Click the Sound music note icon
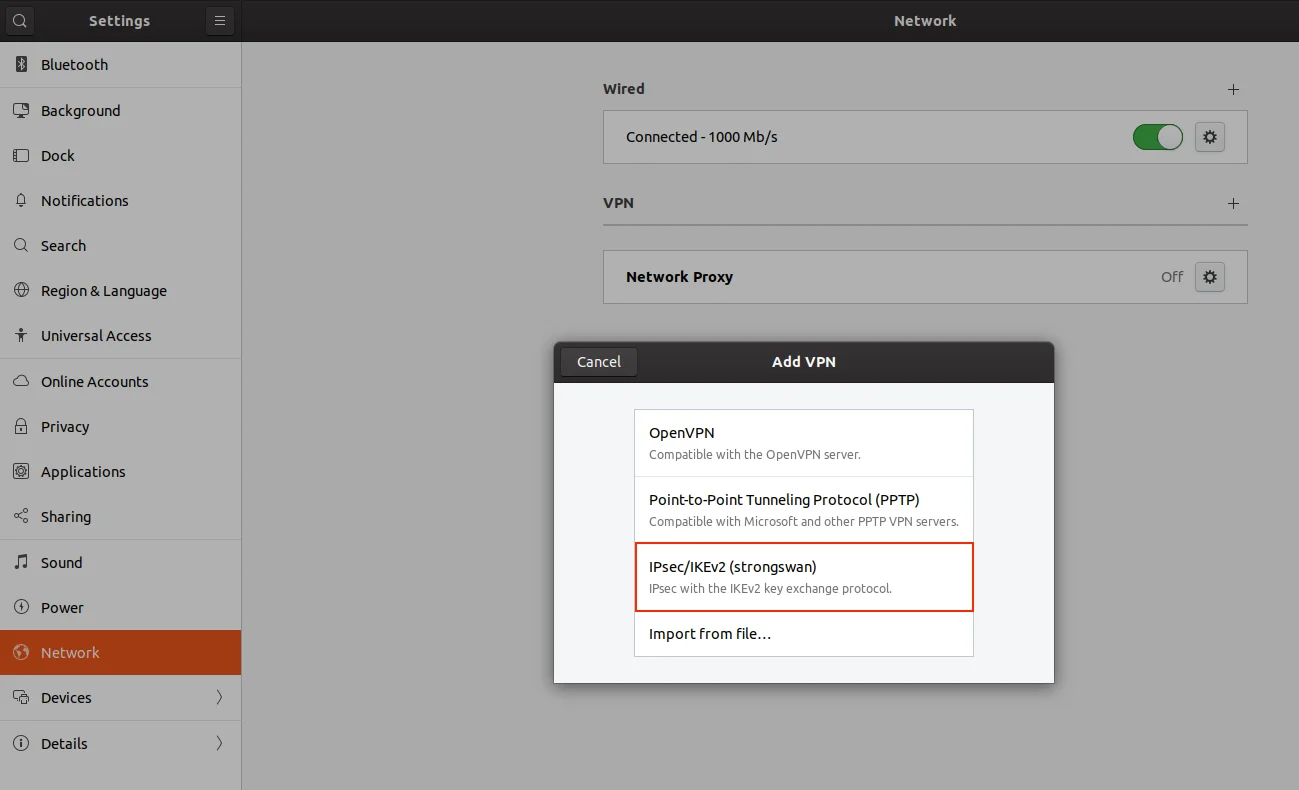This screenshot has width=1299, height=790. 21,562
